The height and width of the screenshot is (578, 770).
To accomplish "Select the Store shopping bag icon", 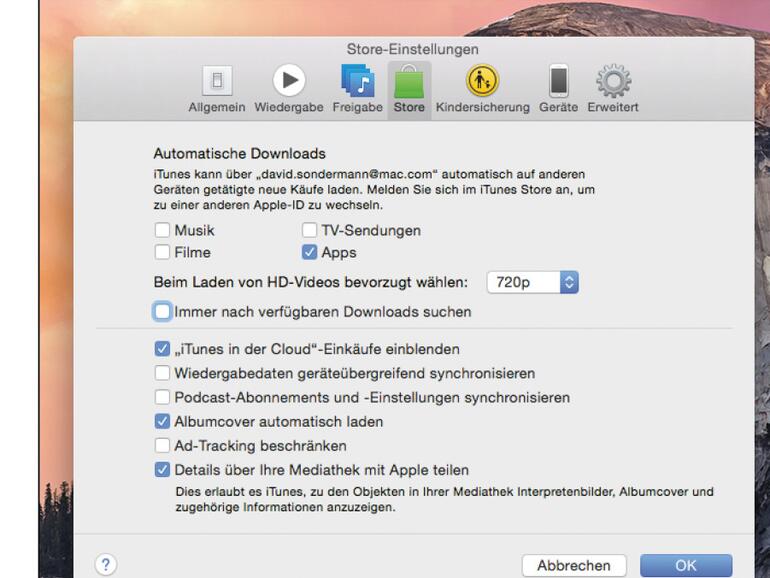I will [x=409, y=82].
